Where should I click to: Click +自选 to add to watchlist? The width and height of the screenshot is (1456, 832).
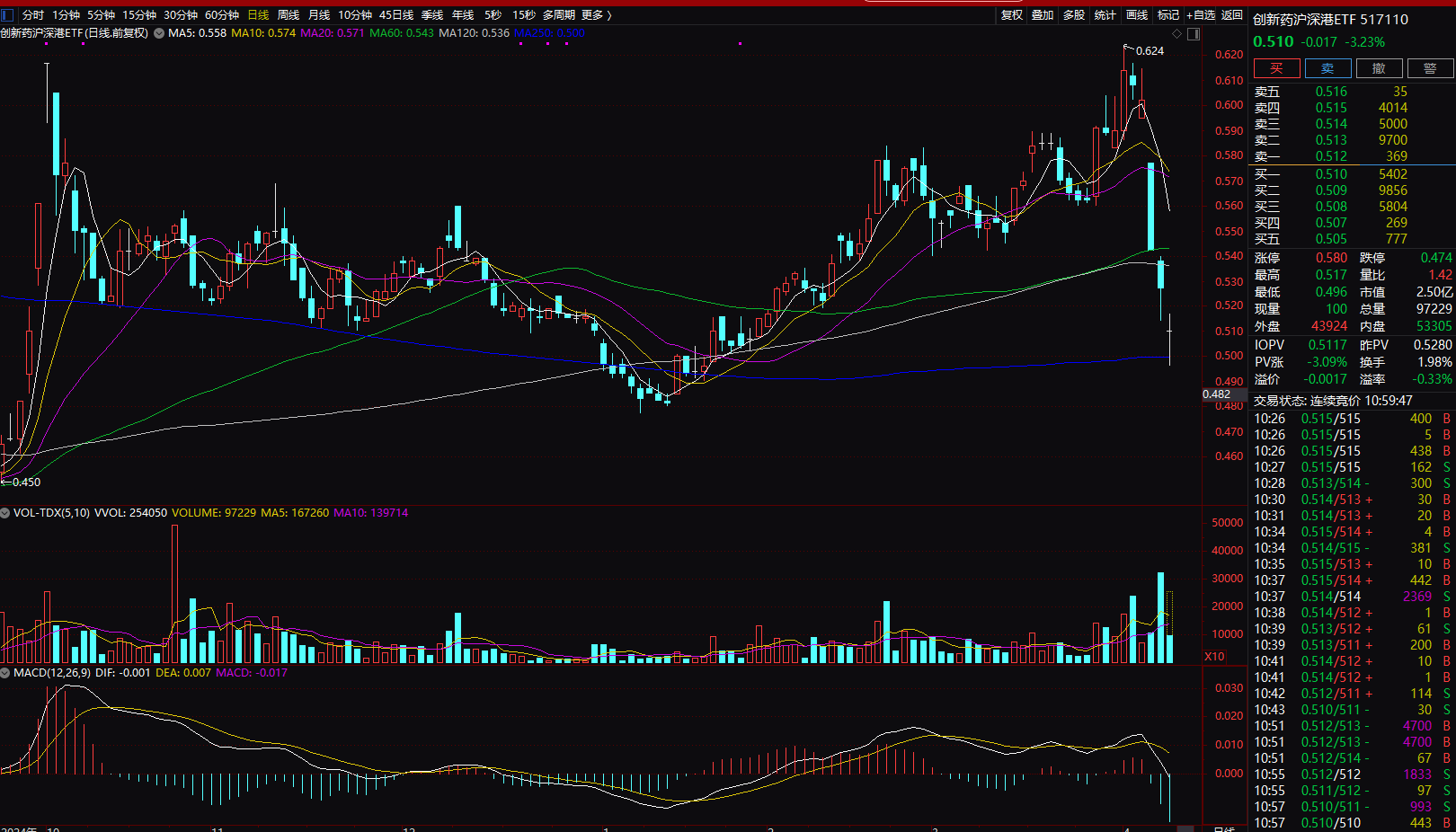[1201, 14]
